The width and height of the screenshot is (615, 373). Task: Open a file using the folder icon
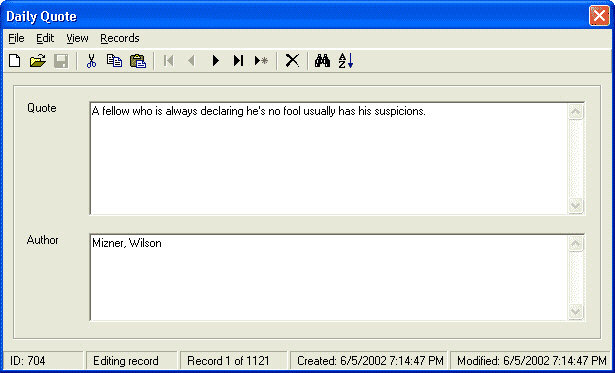(x=38, y=61)
